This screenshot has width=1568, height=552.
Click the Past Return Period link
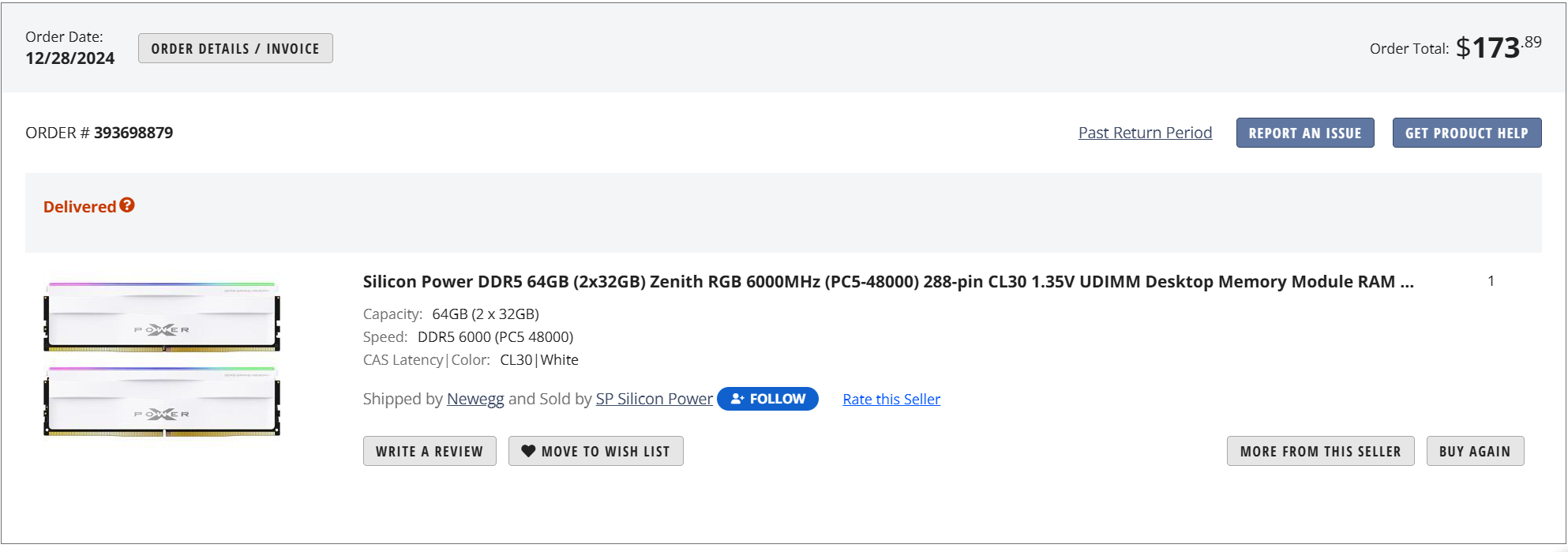coord(1145,133)
